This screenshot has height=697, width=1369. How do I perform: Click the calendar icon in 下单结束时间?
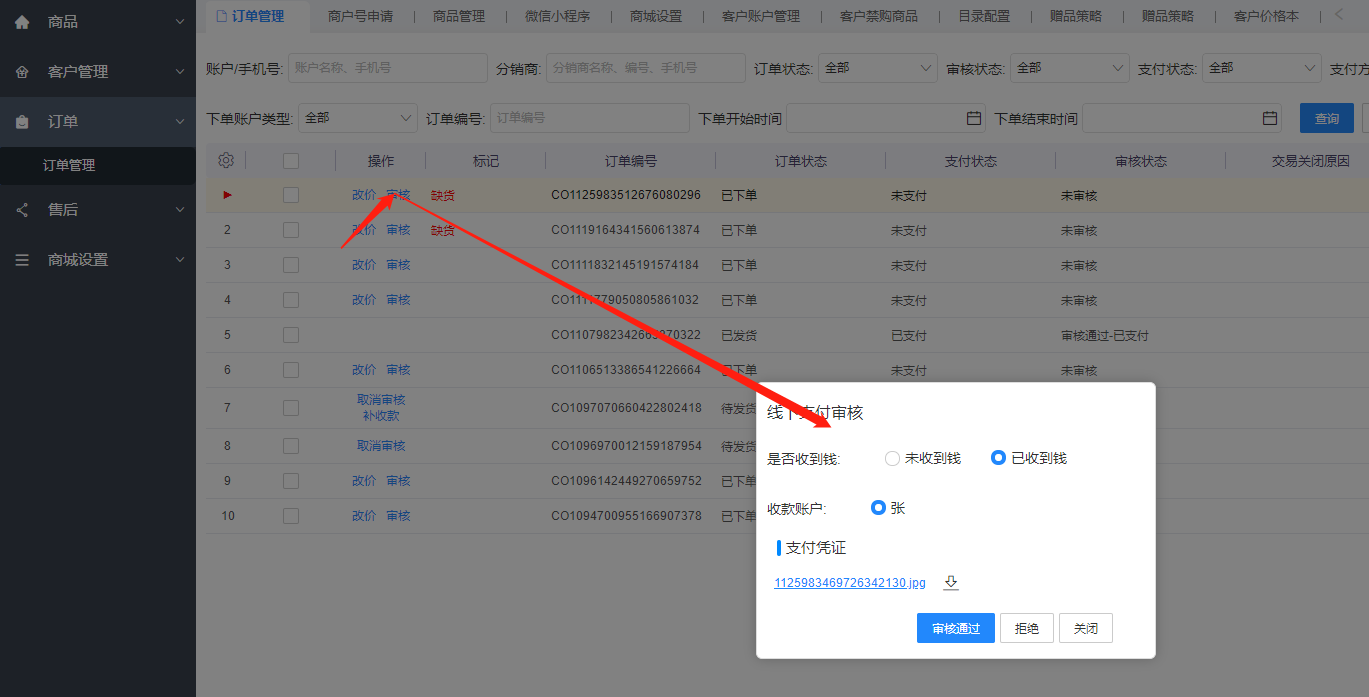(x=1270, y=118)
